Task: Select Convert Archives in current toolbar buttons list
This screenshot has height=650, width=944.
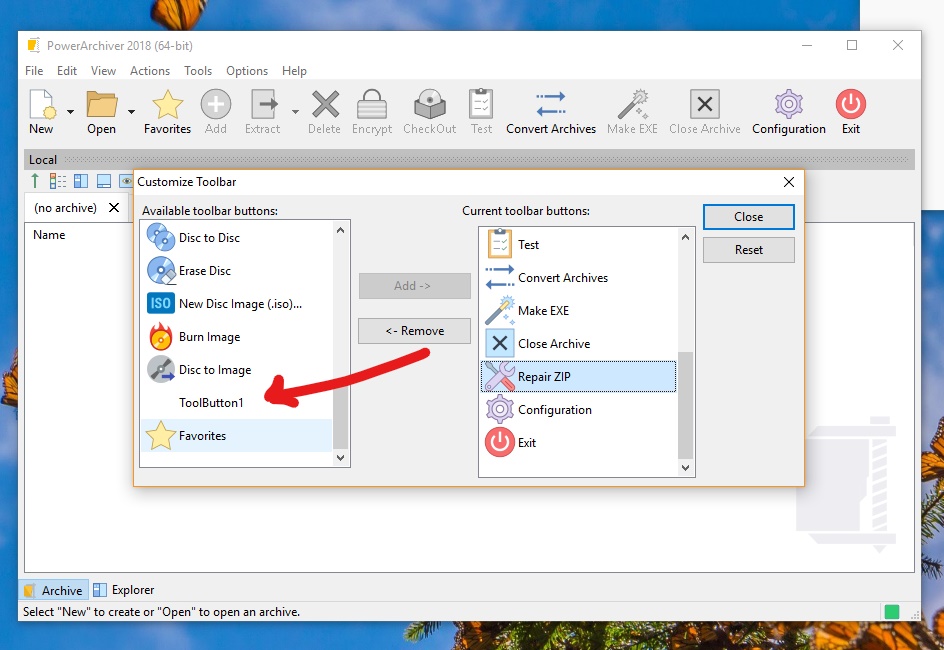Action: [579, 278]
